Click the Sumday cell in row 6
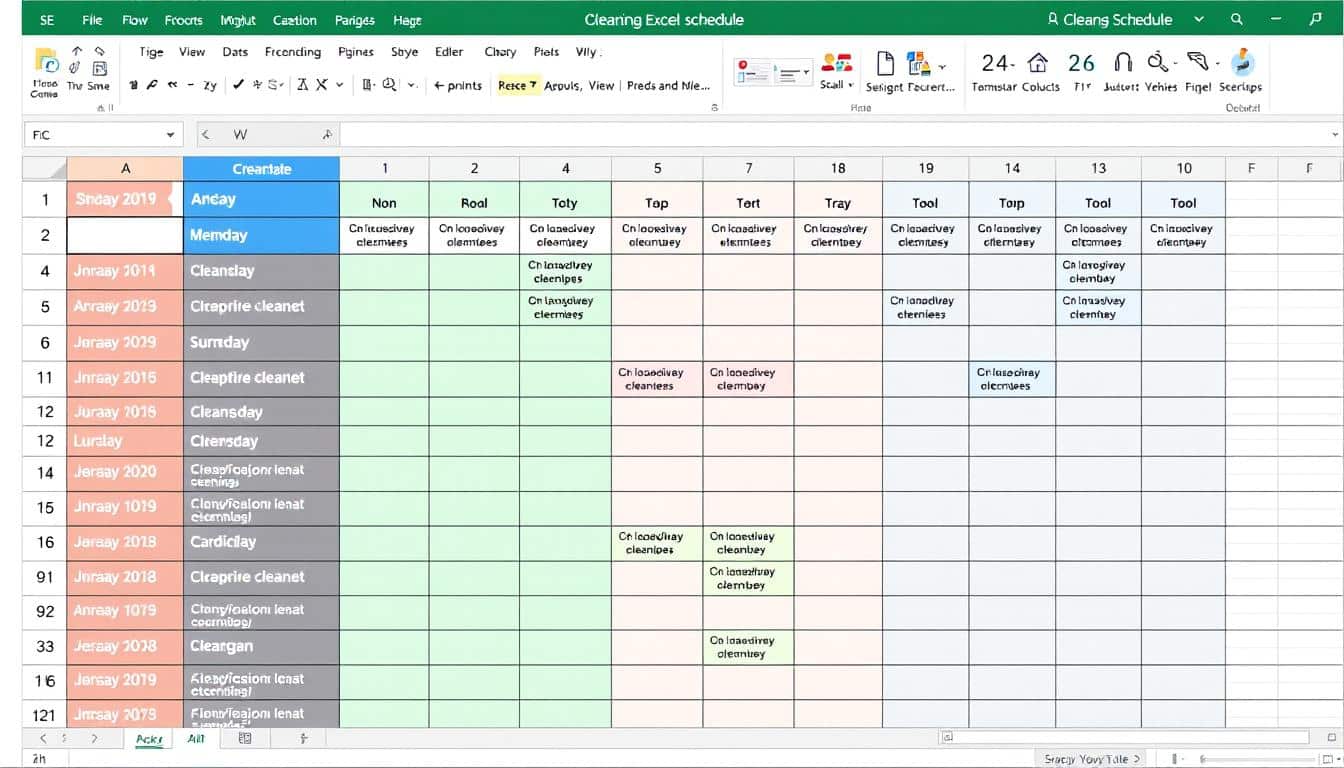The image size is (1344, 768). [x=261, y=342]
